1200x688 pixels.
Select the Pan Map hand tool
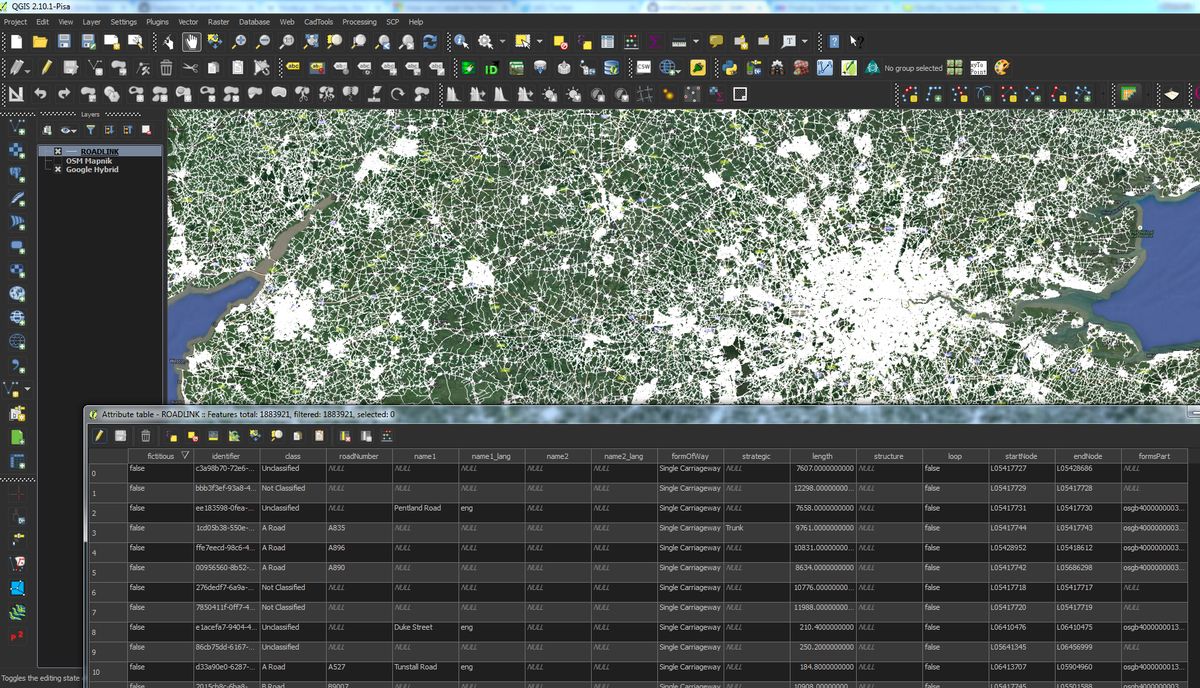tap(190, 41)
